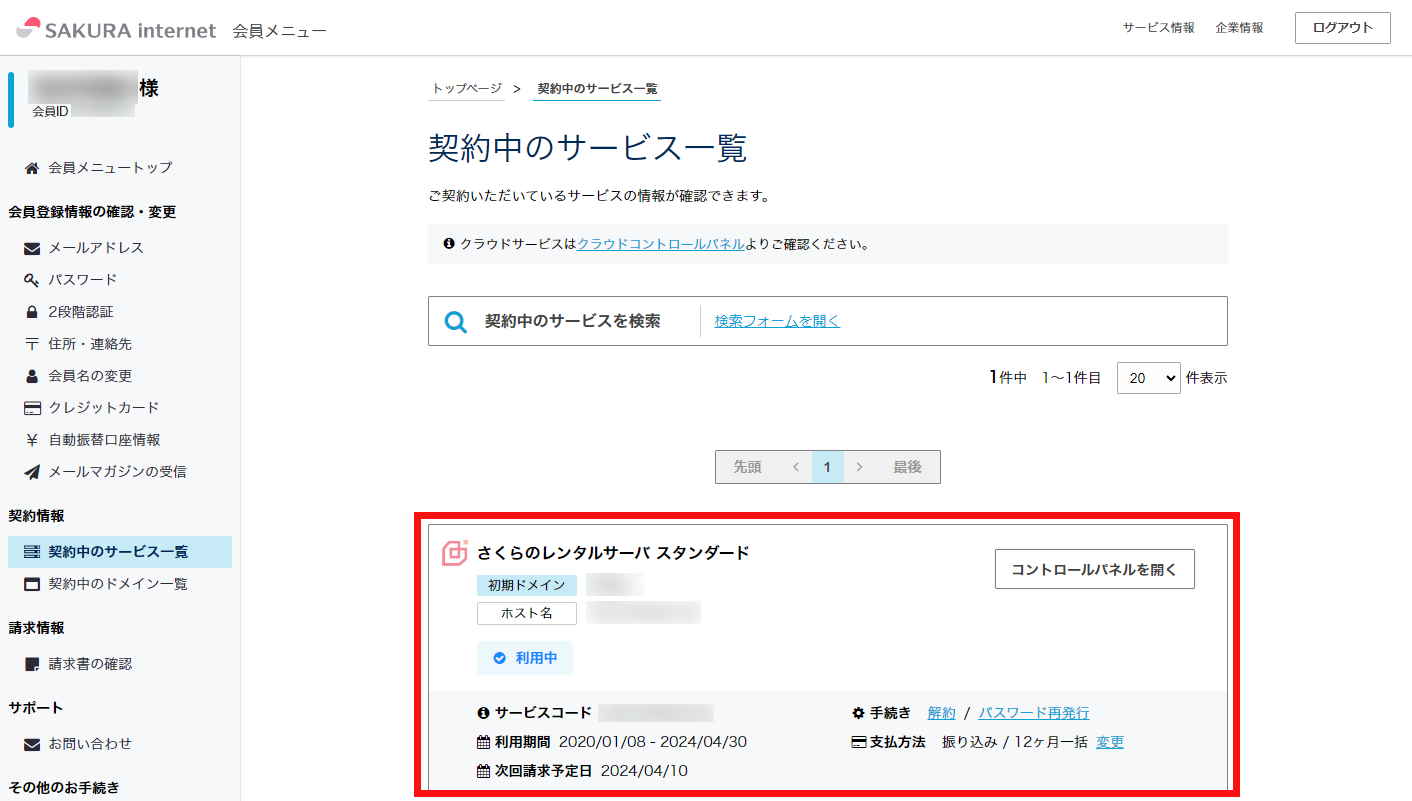Open the 20件表示 per-page dropdown

pyautogui.click(x=1149, y=378)
